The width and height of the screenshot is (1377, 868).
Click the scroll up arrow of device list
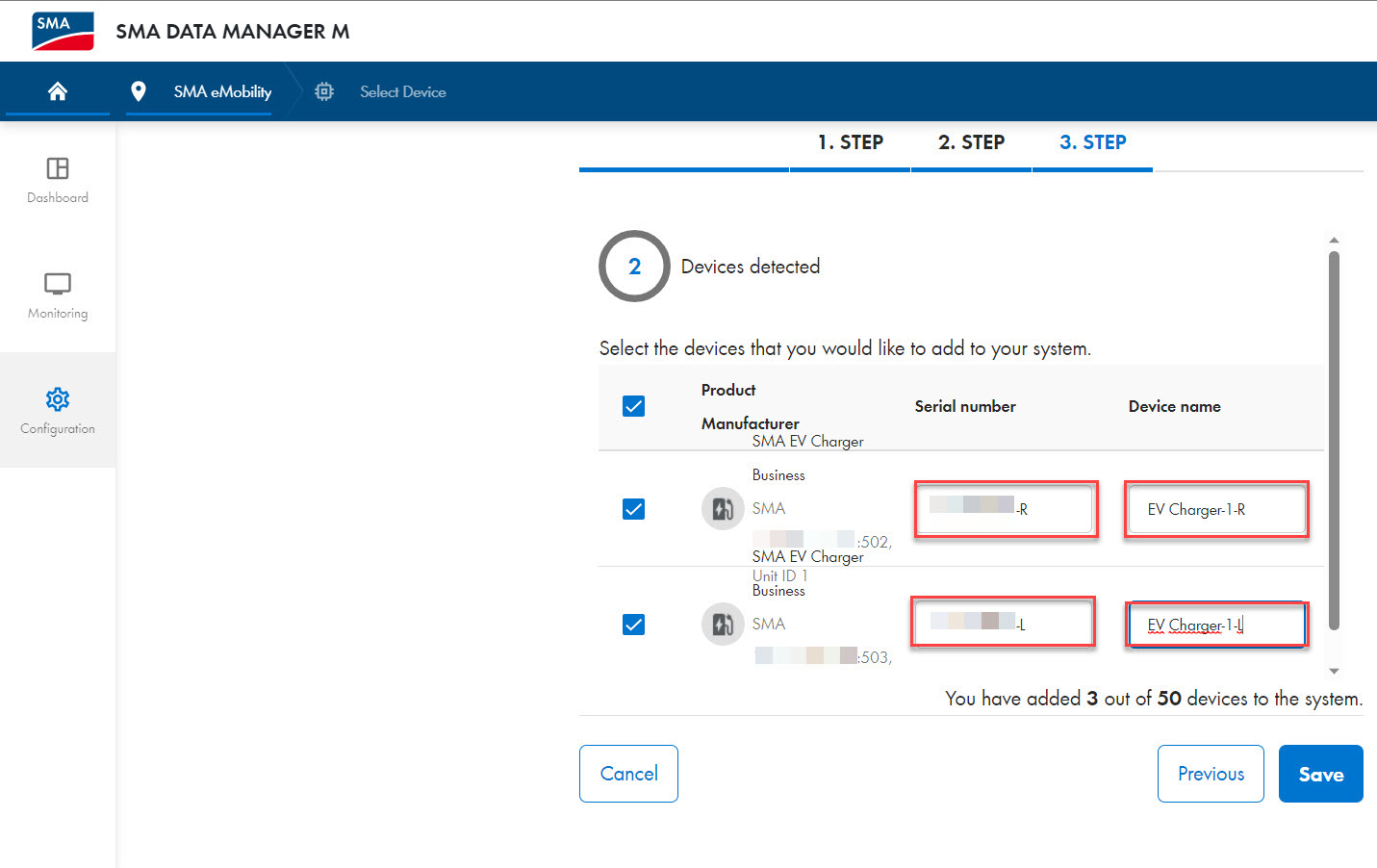point(1334,240)
